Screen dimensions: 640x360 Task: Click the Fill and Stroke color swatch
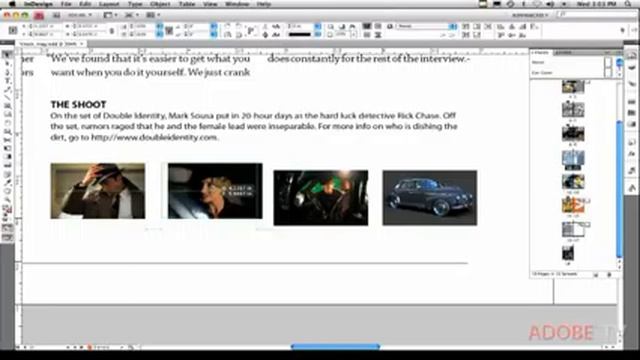[x=7, y=209]
